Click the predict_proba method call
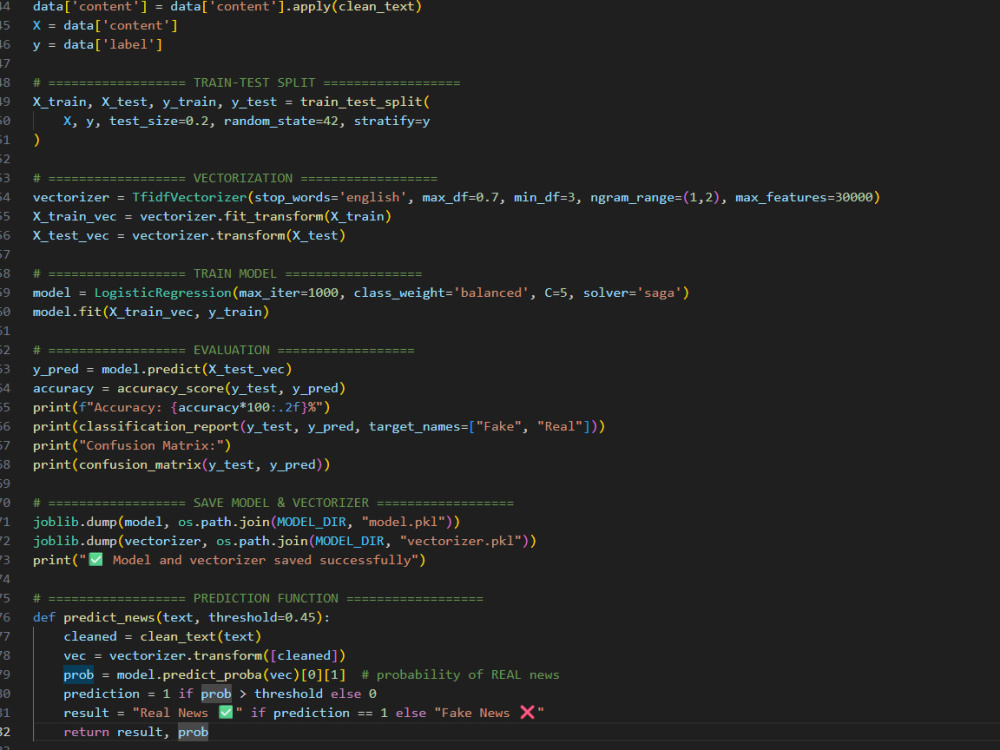Viewport: 1000px width, 750px height. [212, 675]
